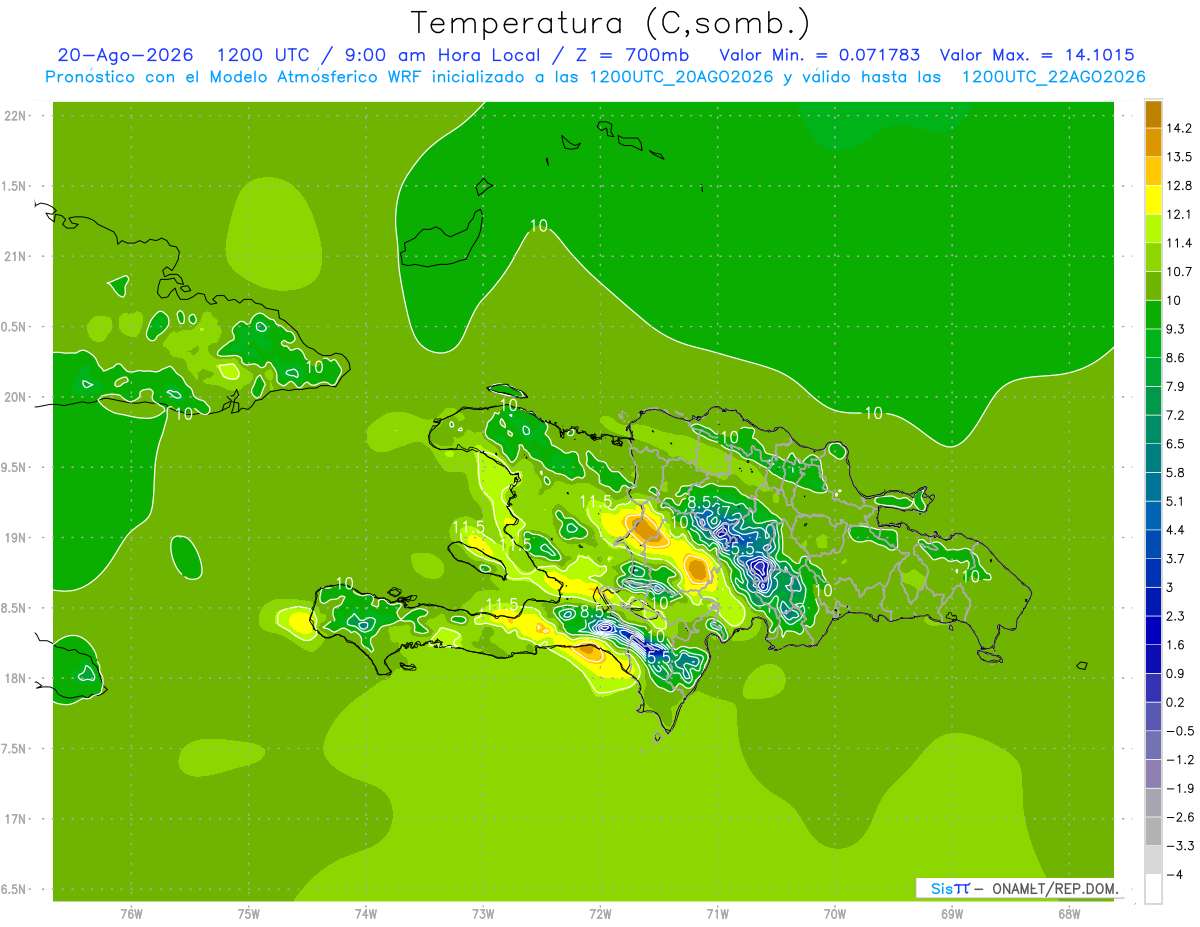Image resolution: width=1200 pixels, height=927 pixels.
Task: Click the 'ONAMET/REP.DOM.' credit label
Action: point(1054,888)
